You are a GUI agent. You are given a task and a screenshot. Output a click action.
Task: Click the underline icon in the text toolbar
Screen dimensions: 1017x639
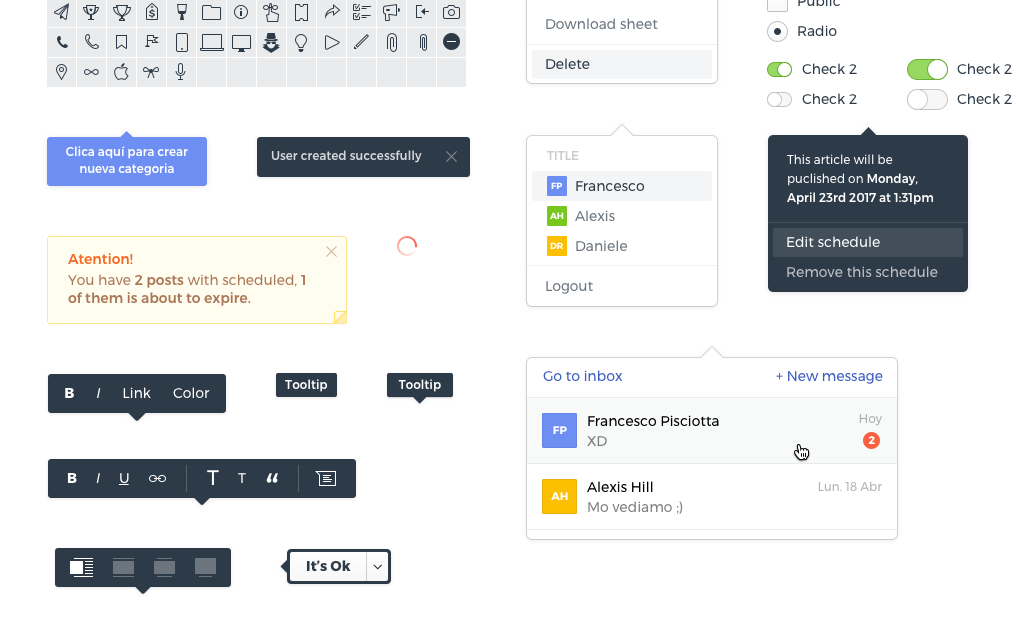pos(124,478)
